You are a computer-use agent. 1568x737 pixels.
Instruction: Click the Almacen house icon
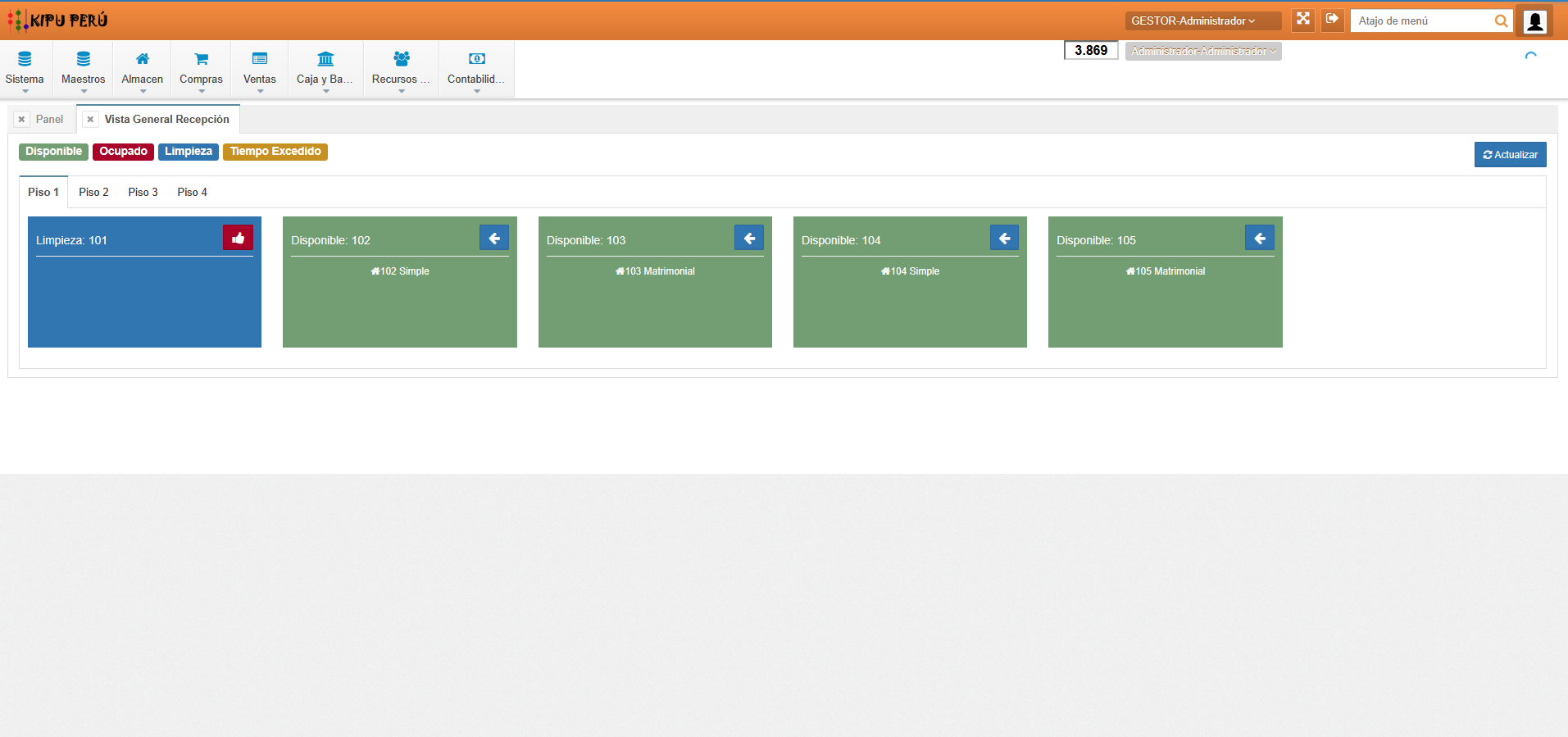coord(143,59)
